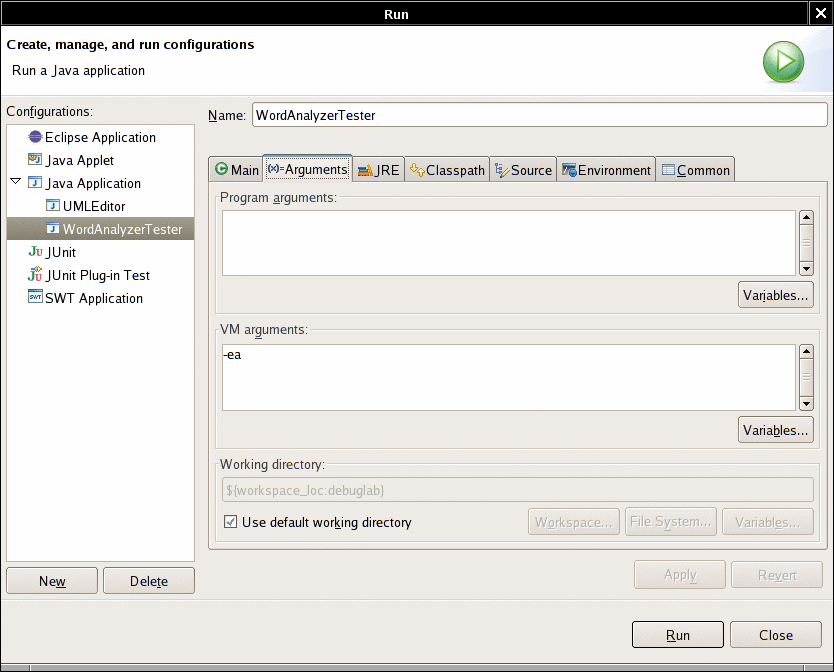The image size is (834, 672).
Task: Click scroll up arrow in VM arguments
Action: 806,351
